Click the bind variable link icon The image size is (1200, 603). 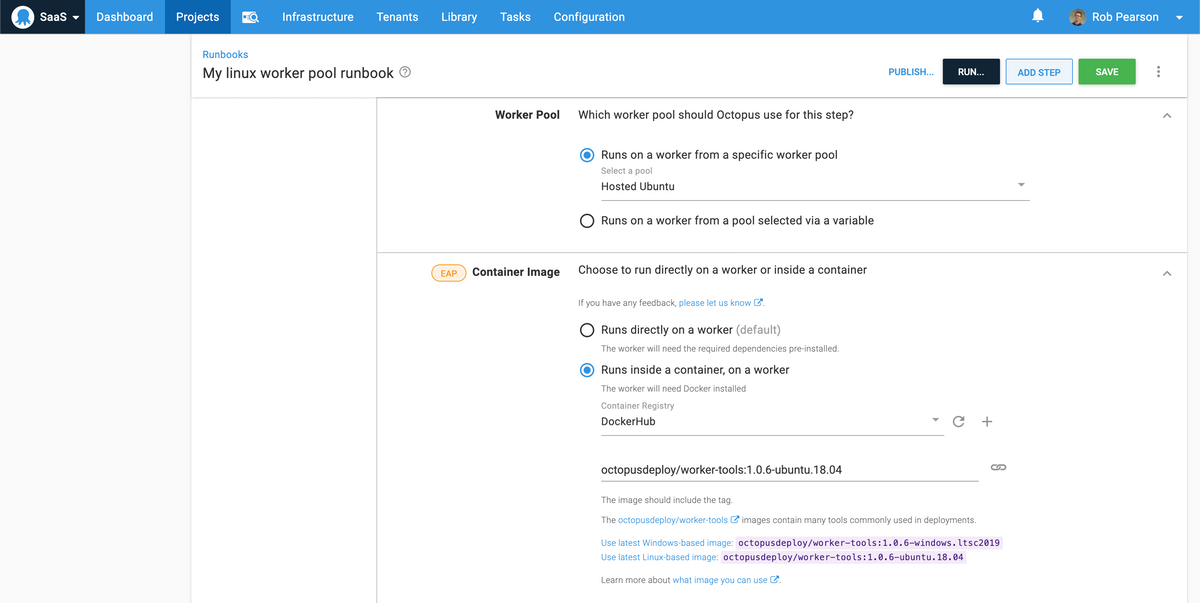coord(998,468)
